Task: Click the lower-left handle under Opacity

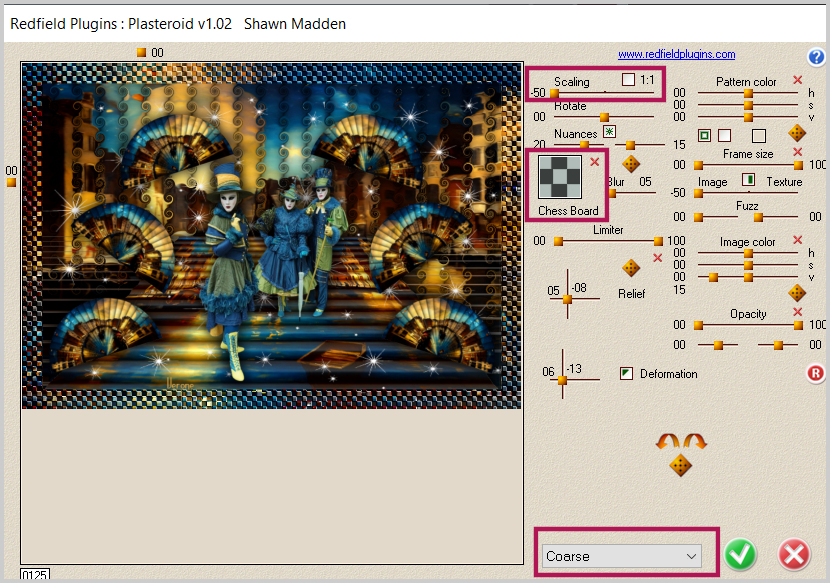Action: click(x=718, y=345)
